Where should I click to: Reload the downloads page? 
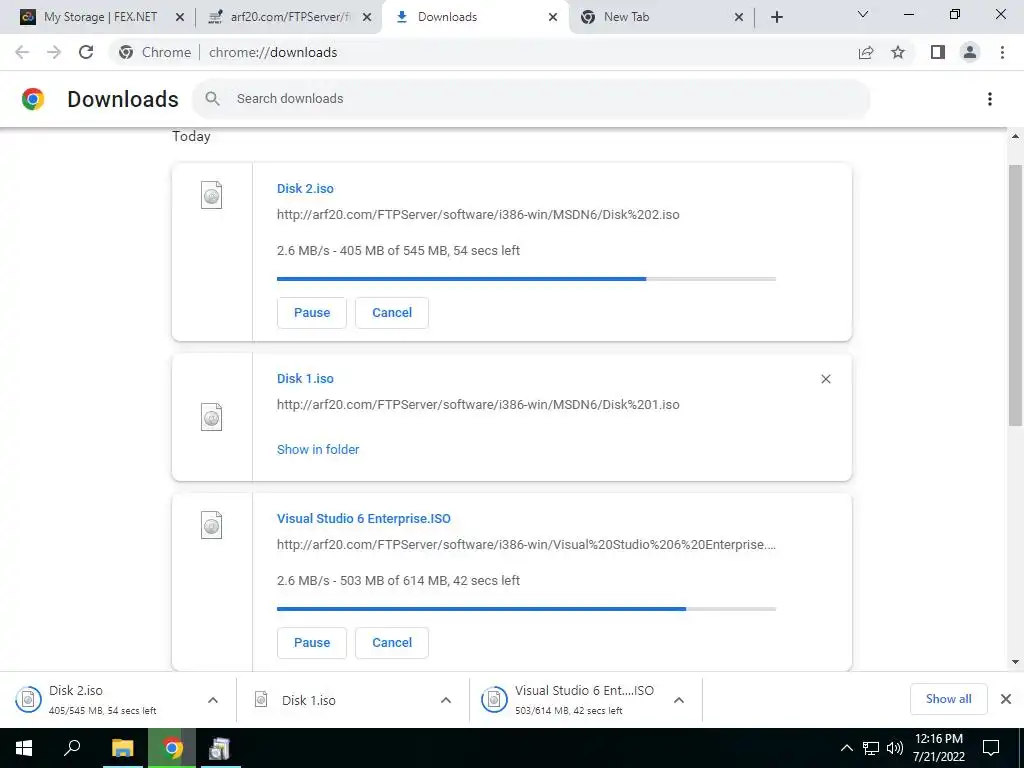point(86,52)
